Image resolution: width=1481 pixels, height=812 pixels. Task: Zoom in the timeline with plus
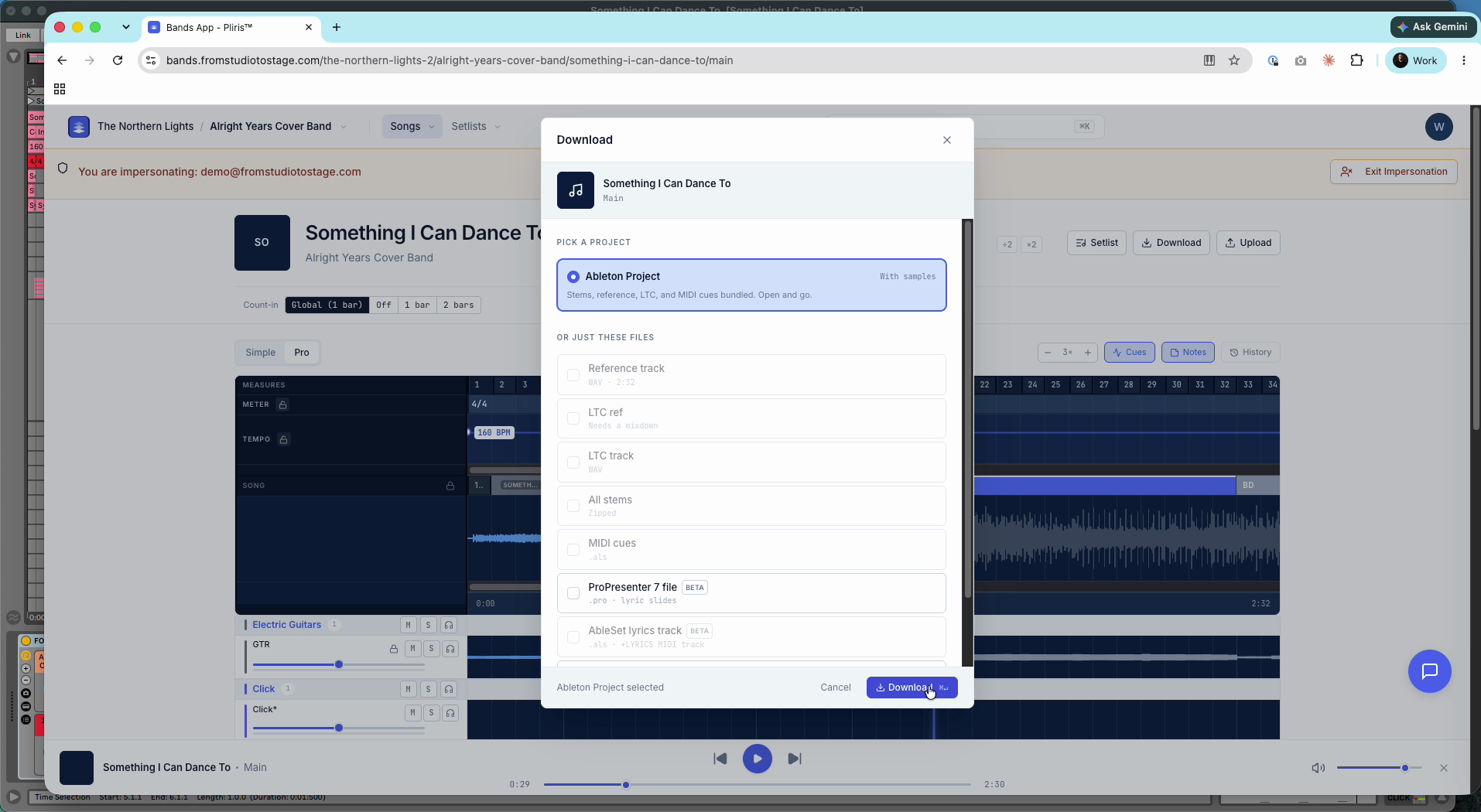(x=1088, y=353)
